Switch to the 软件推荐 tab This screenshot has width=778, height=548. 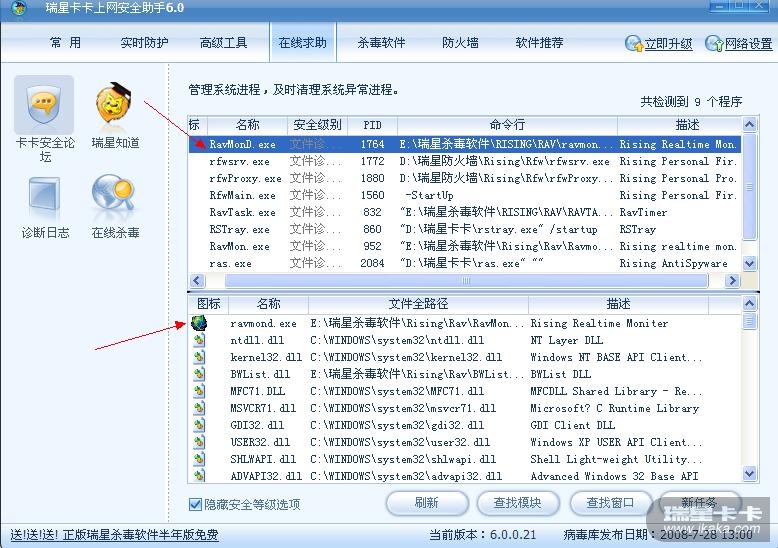coord(539,43)
